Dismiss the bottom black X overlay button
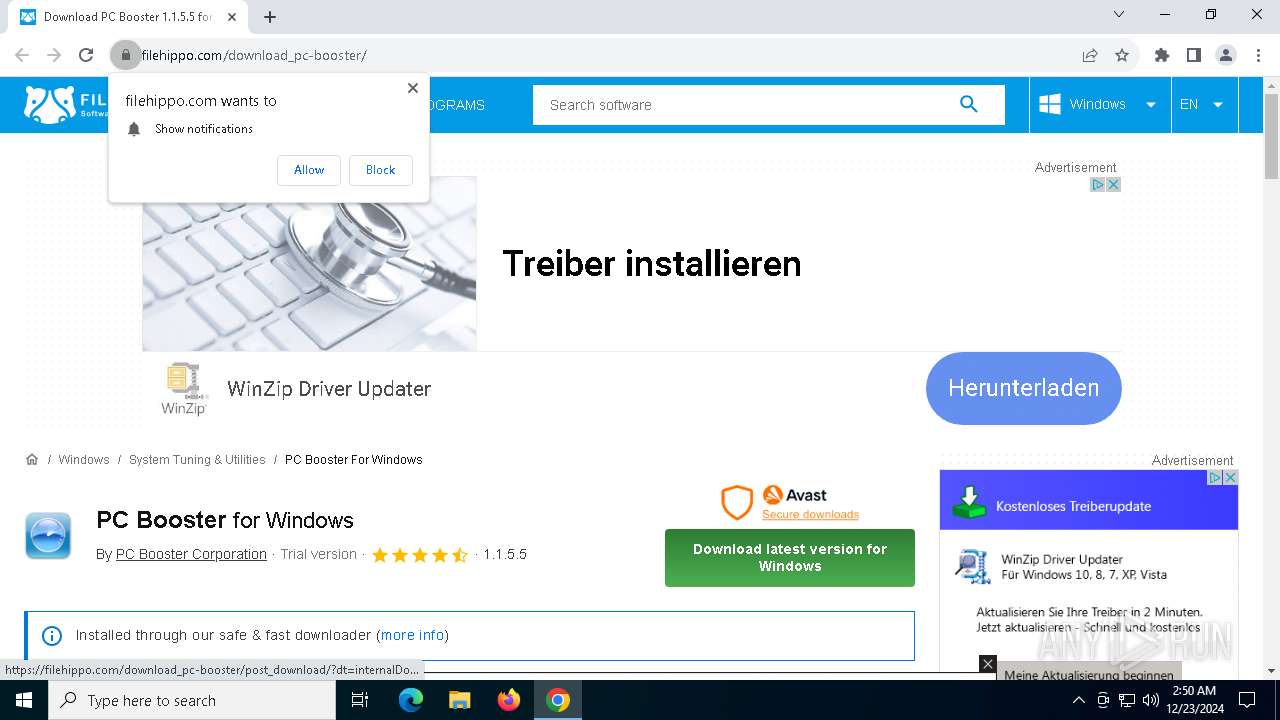The width and height of the screenshot is (1280, 720). 987,664
